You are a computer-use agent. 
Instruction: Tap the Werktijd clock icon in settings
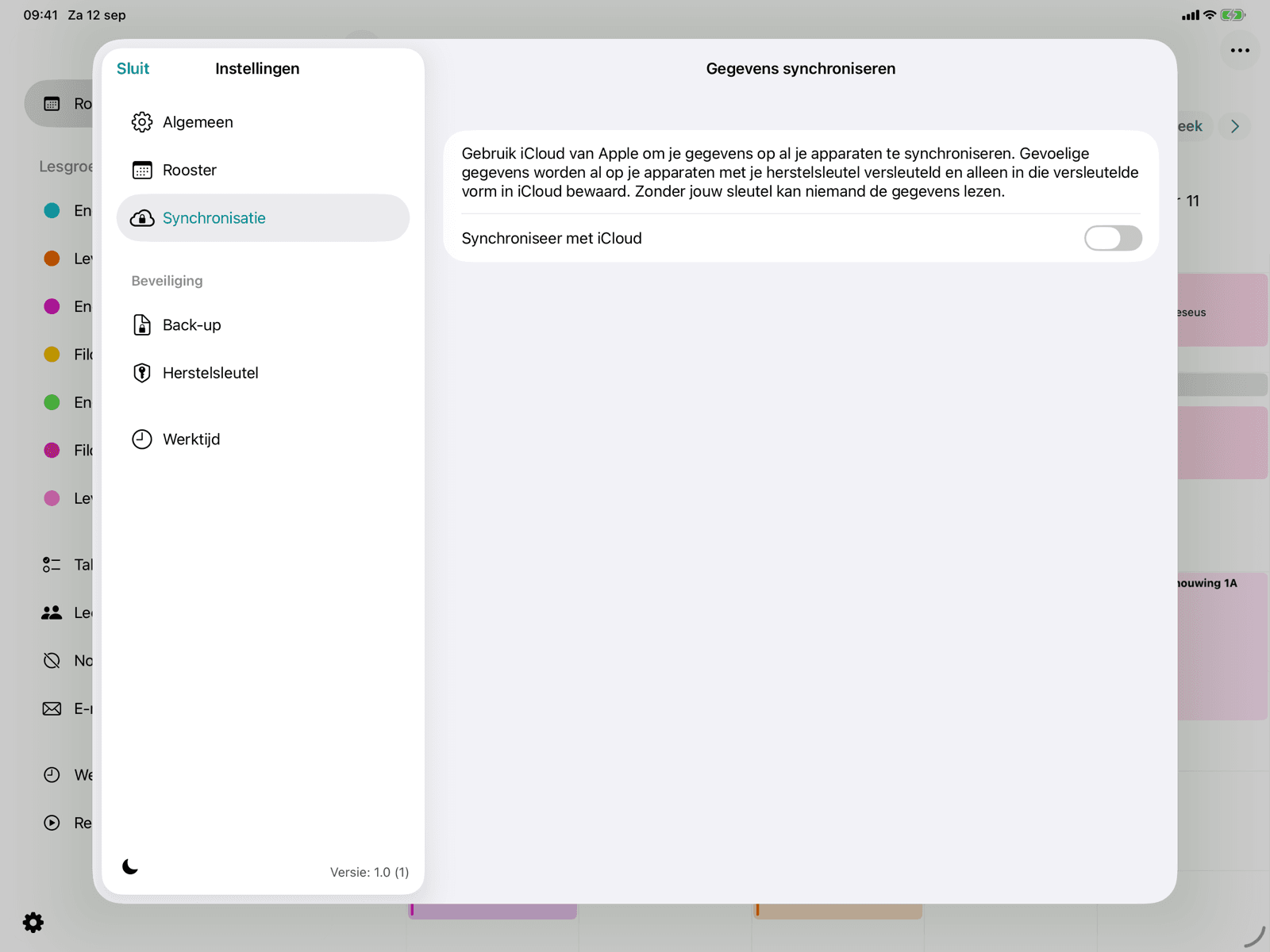pyautogui.click(x=142, y=440)
